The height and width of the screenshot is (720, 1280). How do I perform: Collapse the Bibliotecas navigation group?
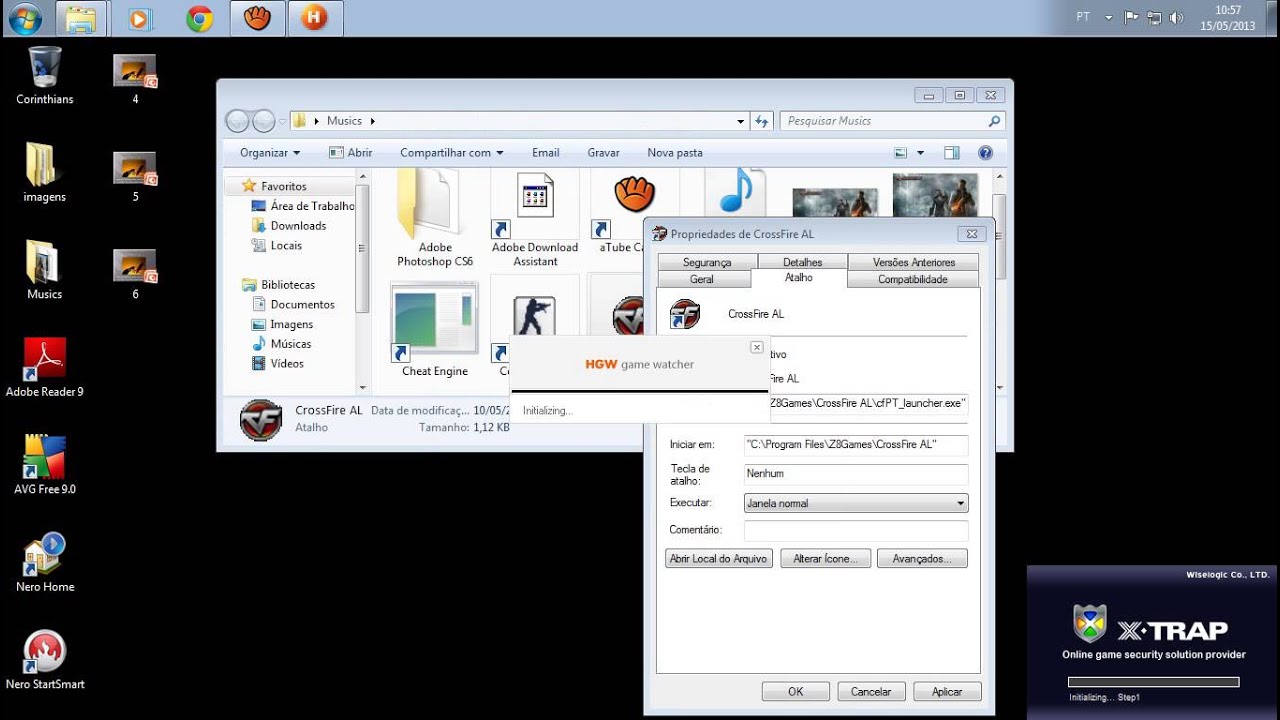click(x=232, y=285)
